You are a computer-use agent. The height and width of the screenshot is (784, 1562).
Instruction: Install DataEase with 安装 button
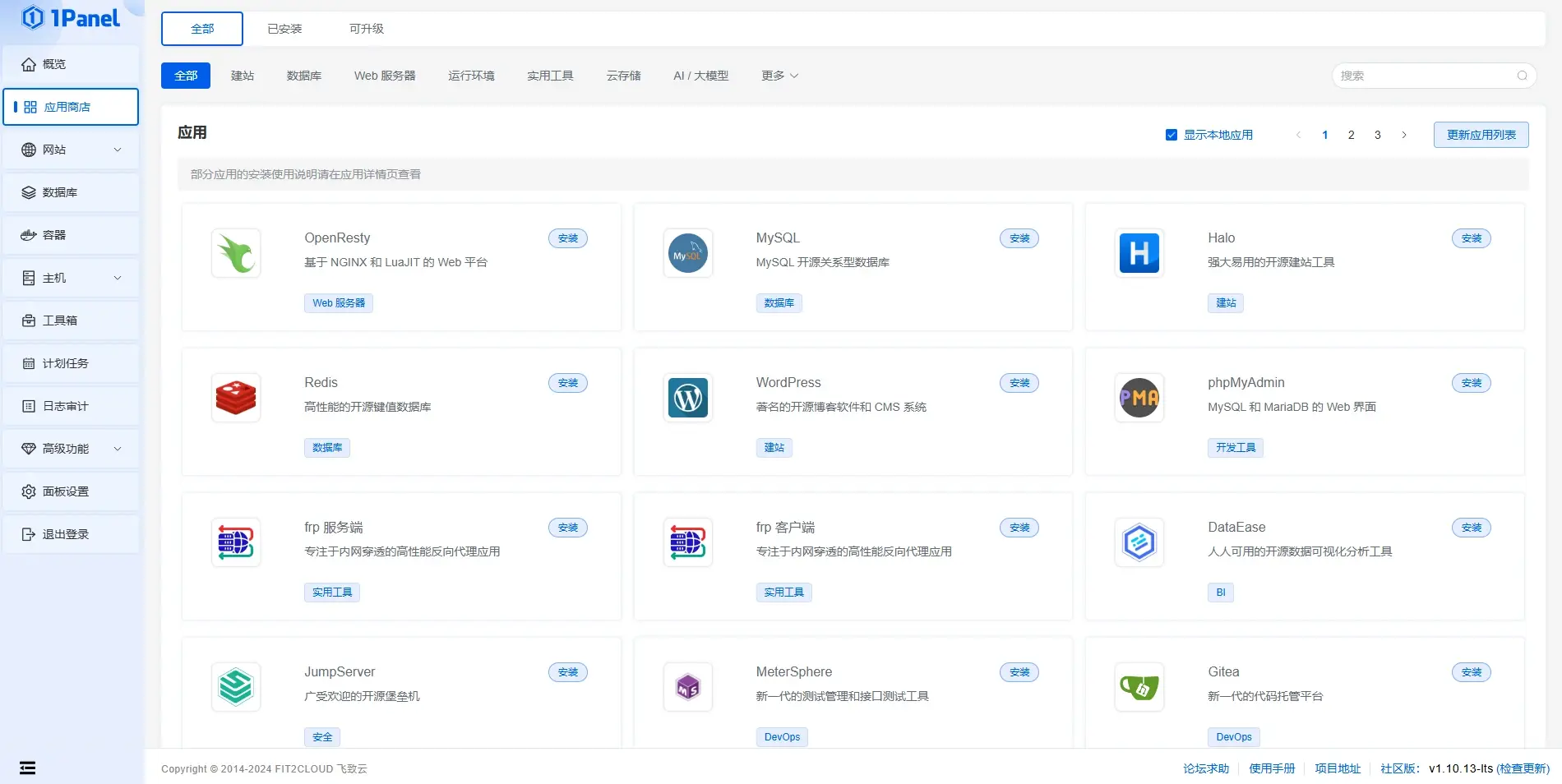(1472, 528)
